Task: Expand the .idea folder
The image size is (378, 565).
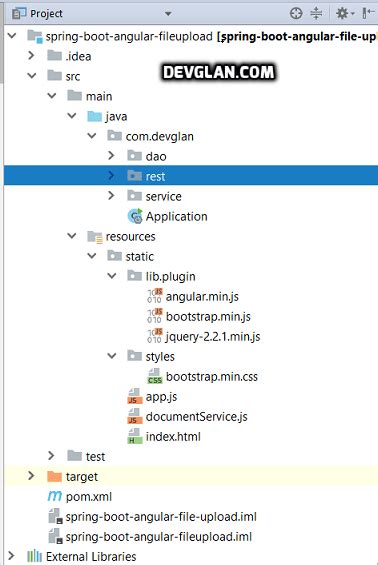Action: [x=31, y=55]
